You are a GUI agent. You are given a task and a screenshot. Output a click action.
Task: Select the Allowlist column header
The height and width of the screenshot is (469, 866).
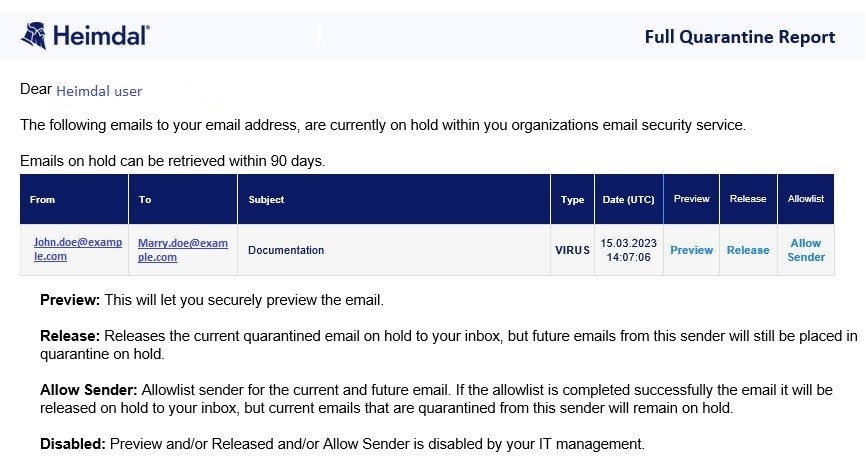(x=806, y=199)
